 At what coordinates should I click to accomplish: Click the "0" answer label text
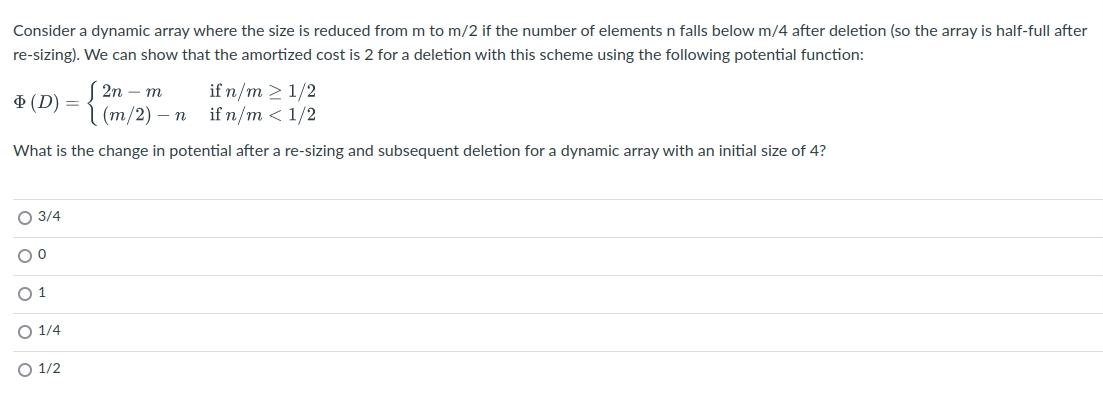[x=42, y=256]
